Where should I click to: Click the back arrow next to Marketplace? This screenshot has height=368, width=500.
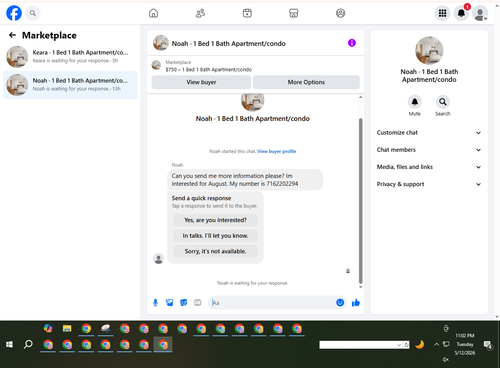point(12,35)
